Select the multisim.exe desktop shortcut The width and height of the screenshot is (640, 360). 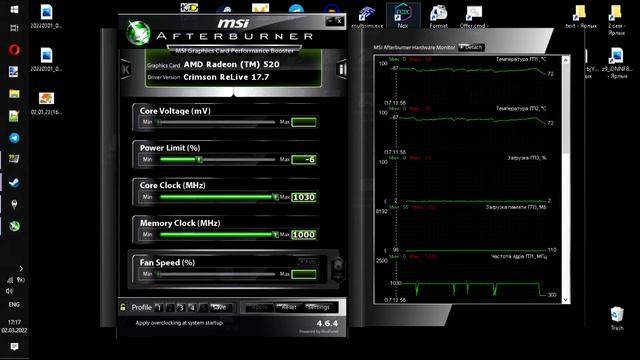pyautogui.click(x=367, y=16)
